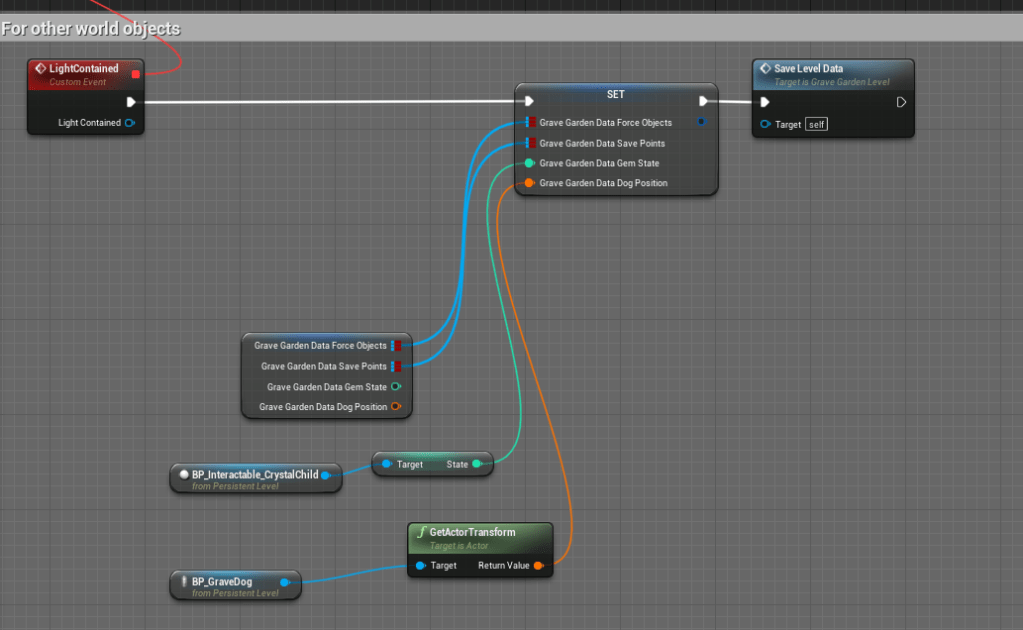This screenshot has height=630, width=1023.
Task: Select the LightContained custom event node title
Action: (83, 69)
